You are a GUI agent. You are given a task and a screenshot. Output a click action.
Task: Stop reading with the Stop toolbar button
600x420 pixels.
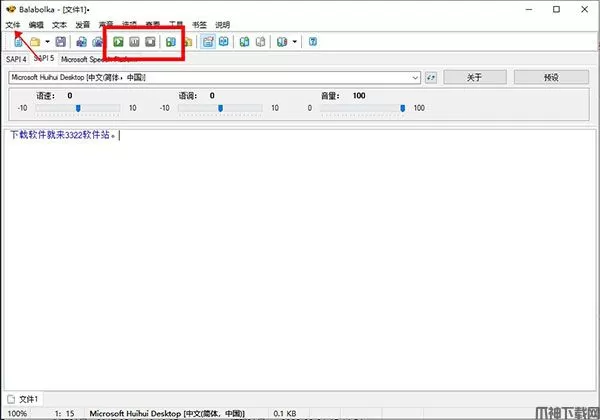pos(150,42)
